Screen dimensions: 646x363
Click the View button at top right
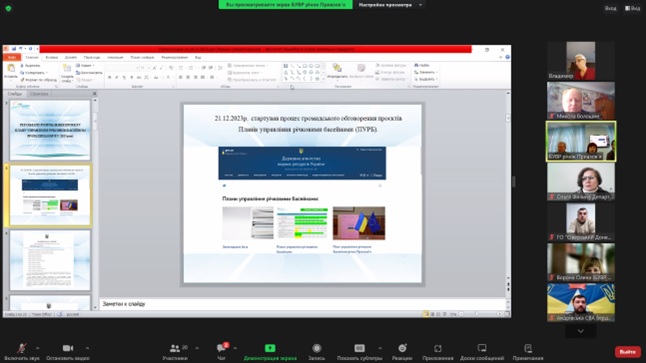633,8
